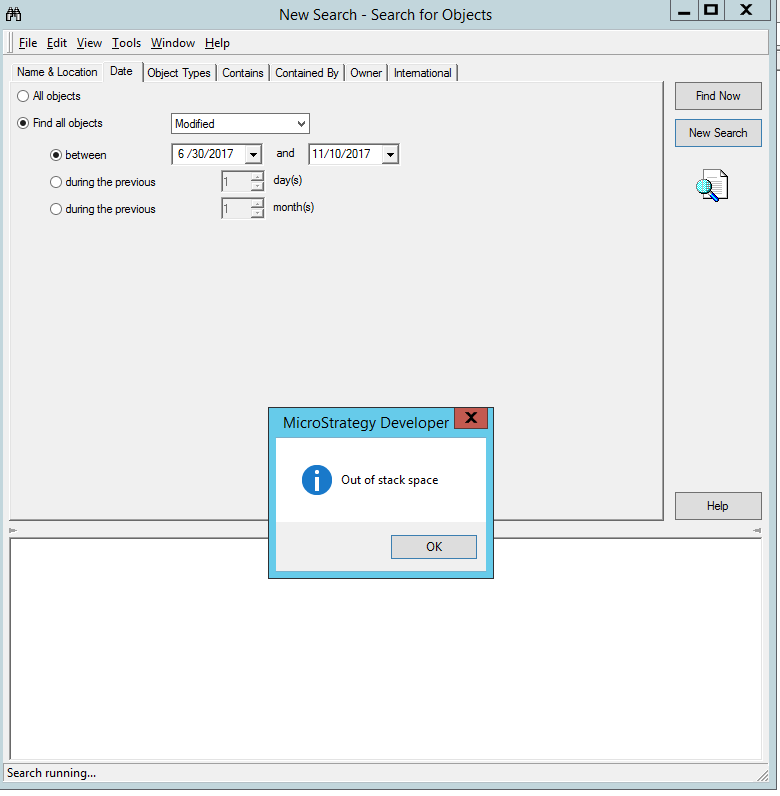This screenshot has width=780, height=796.
Task: Click the Help button on right panel
Action: pos(718,506)
